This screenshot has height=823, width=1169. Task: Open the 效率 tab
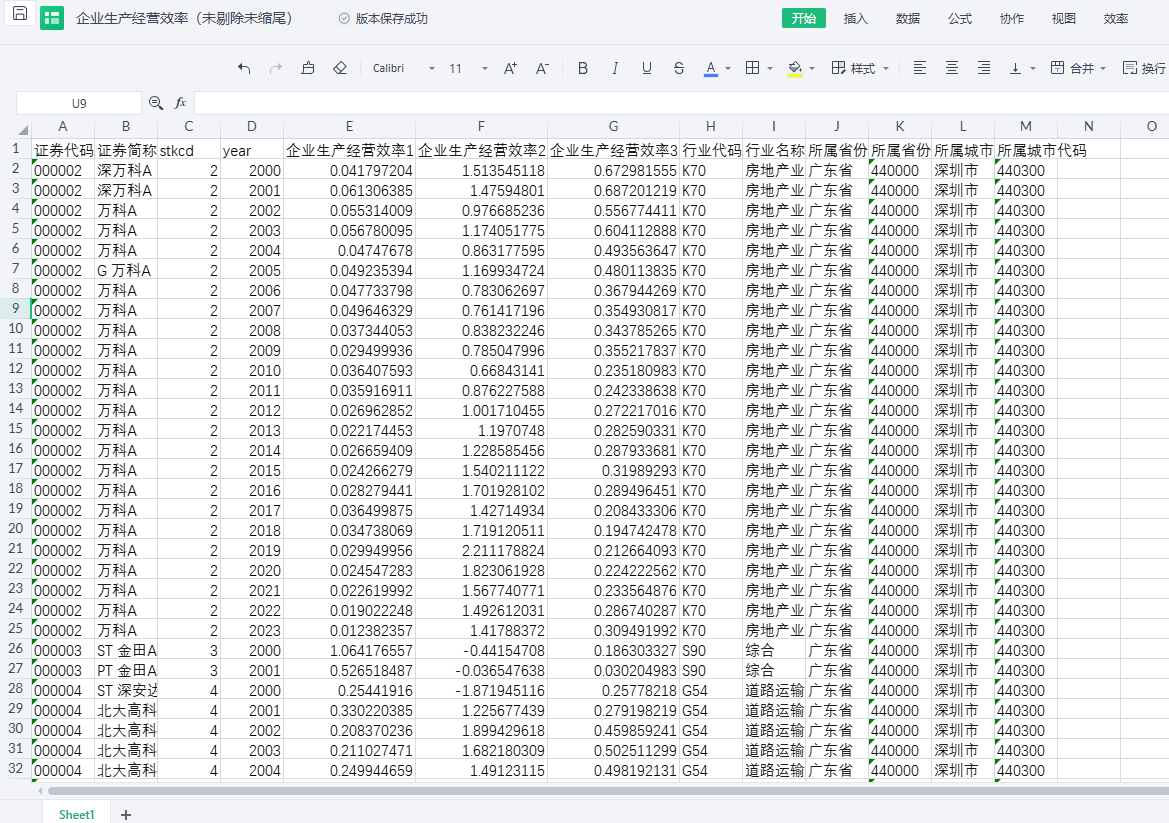click(x=1116, y=19)
